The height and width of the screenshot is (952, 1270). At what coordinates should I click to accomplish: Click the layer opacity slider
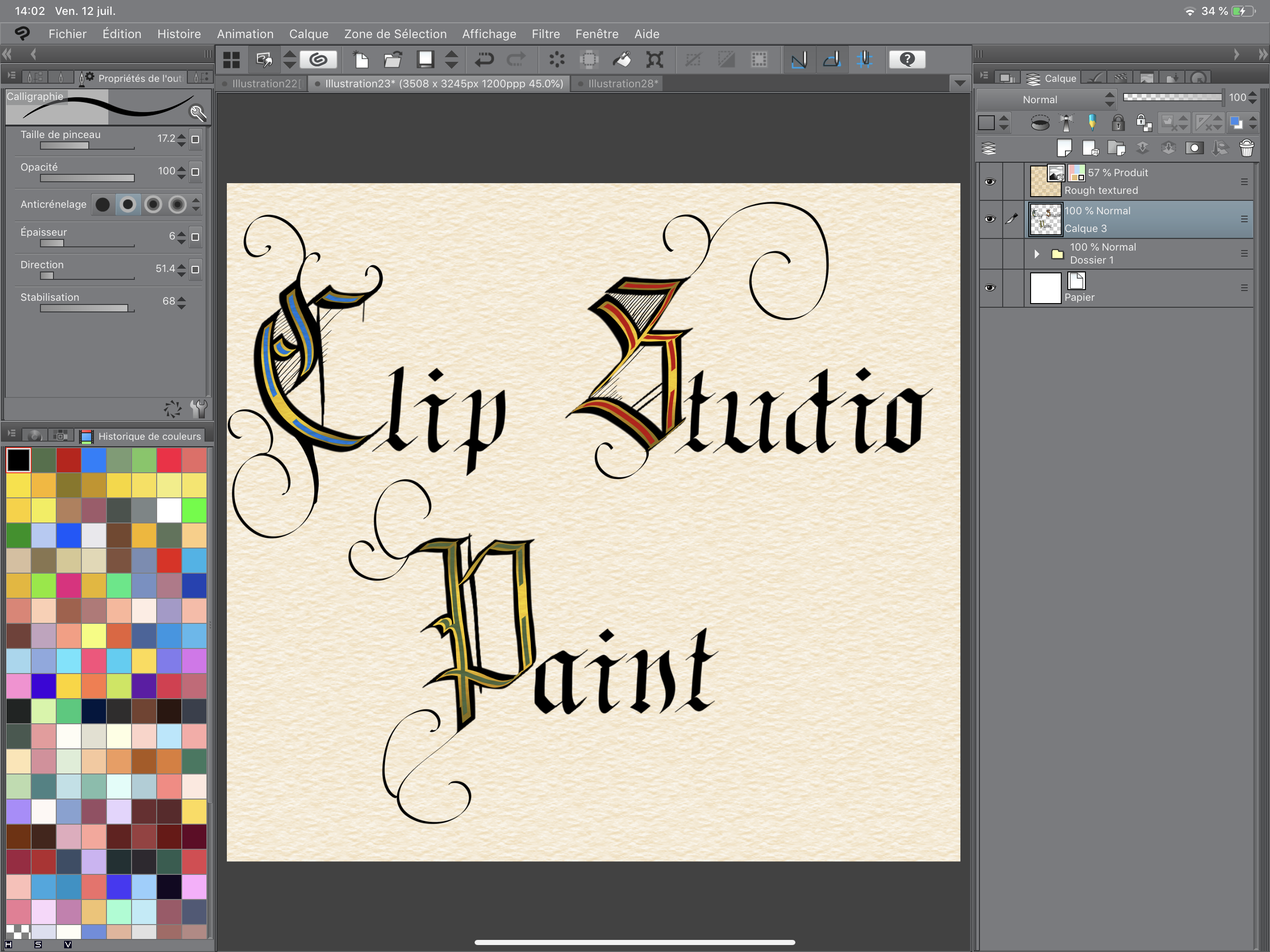(x=1172, y=98)
